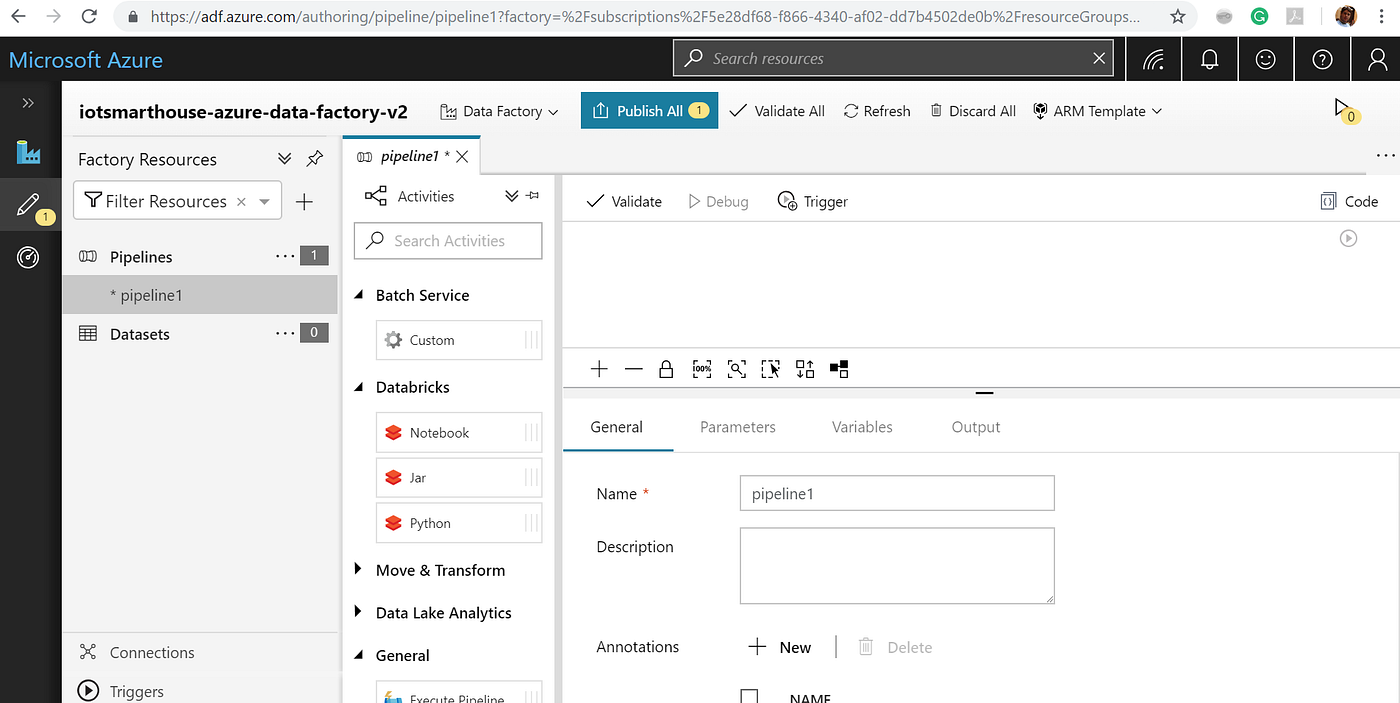Click inside the pipeline Description field
The image size is (1400, 703).
click(896, 565)
